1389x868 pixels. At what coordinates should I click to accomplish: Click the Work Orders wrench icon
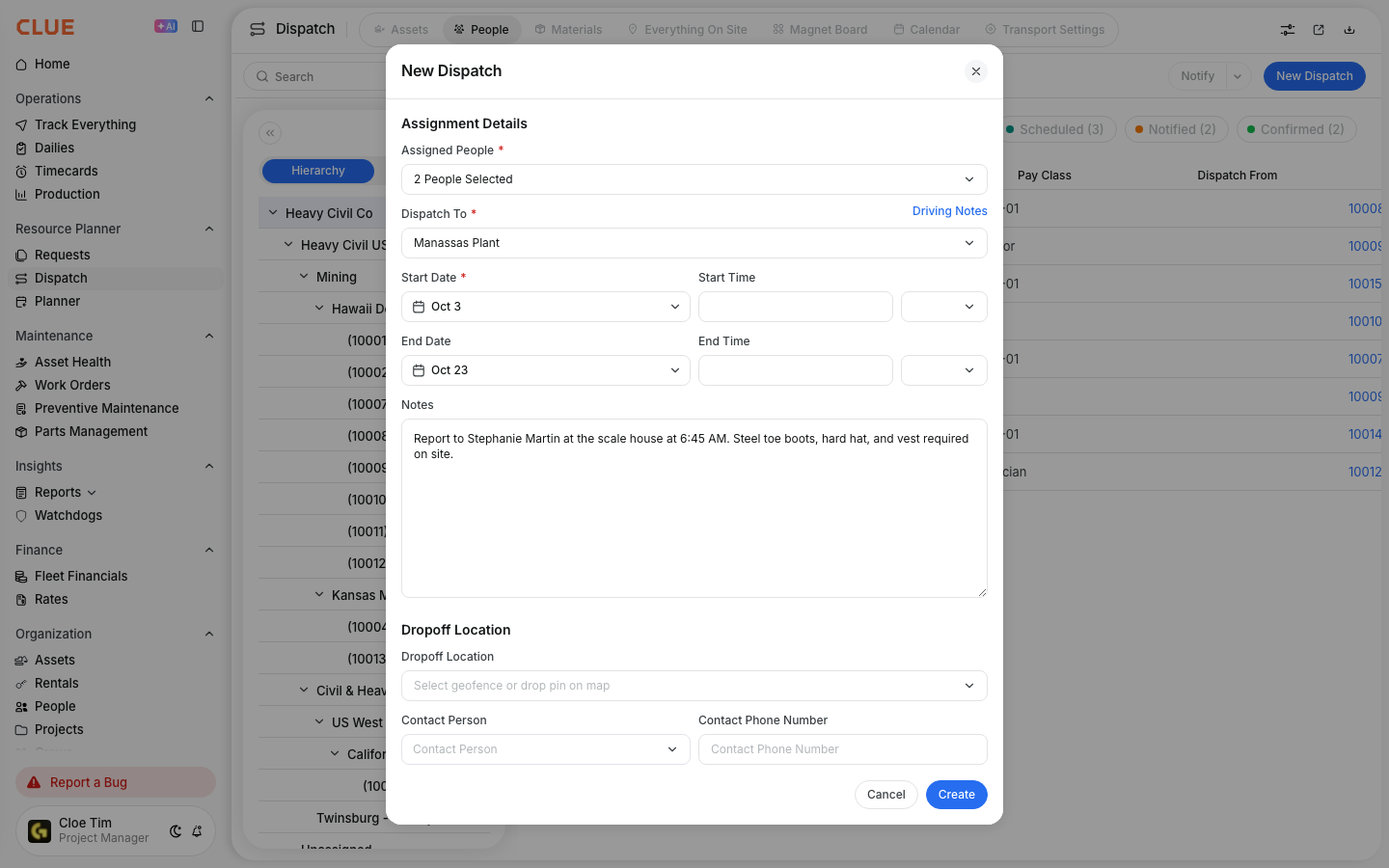[x=21, y=386]
